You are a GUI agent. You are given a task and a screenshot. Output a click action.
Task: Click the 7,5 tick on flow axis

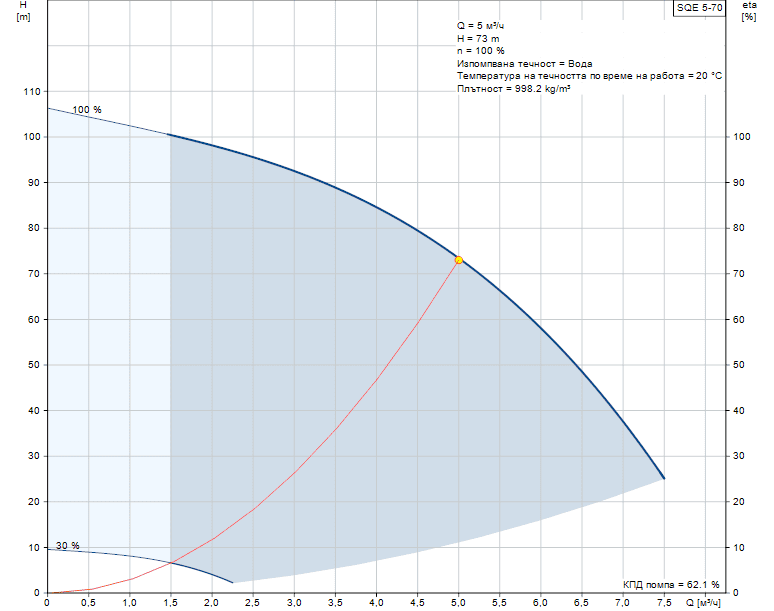click(x=663, y=603)
